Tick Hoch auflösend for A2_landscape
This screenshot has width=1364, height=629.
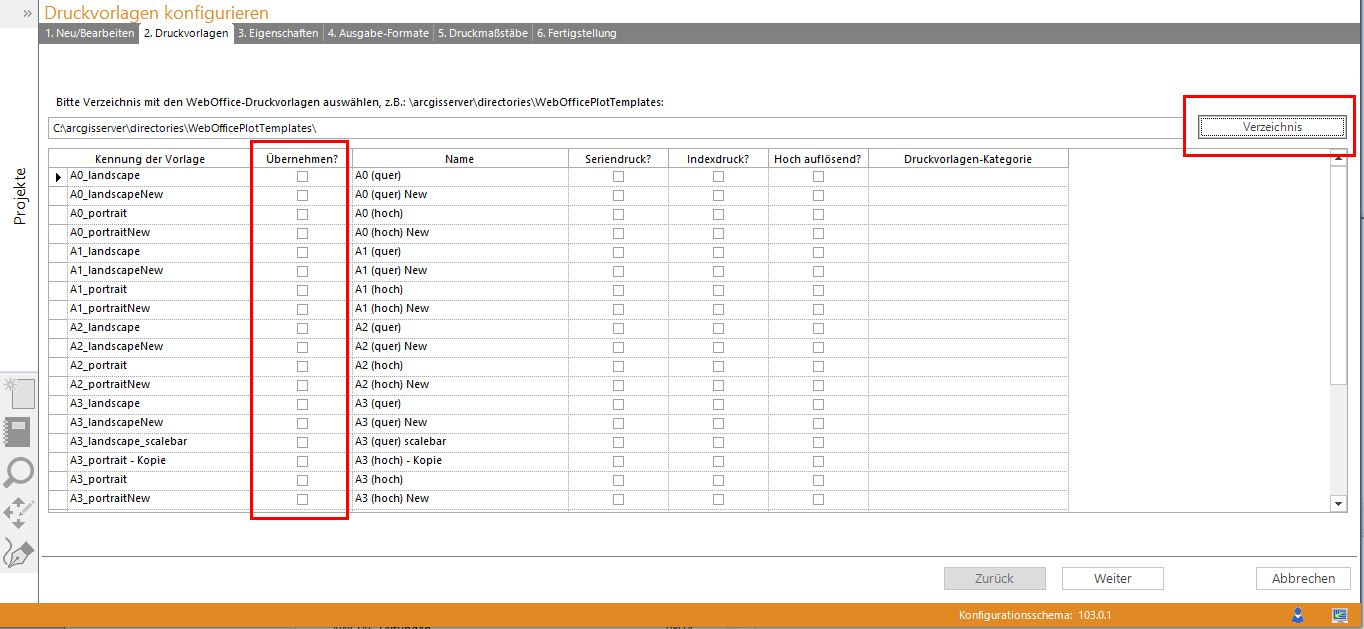pyautogui.click(x=818, y=328)
